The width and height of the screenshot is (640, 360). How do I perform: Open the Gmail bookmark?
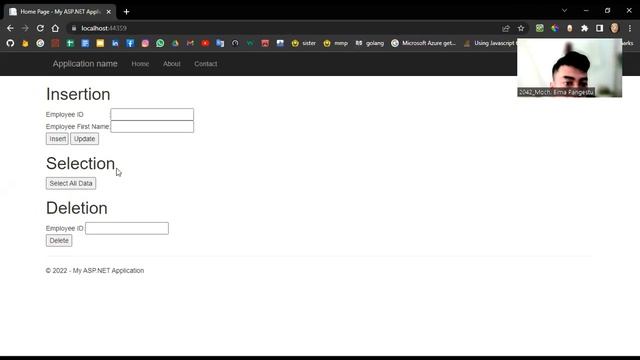coord(190,43)
